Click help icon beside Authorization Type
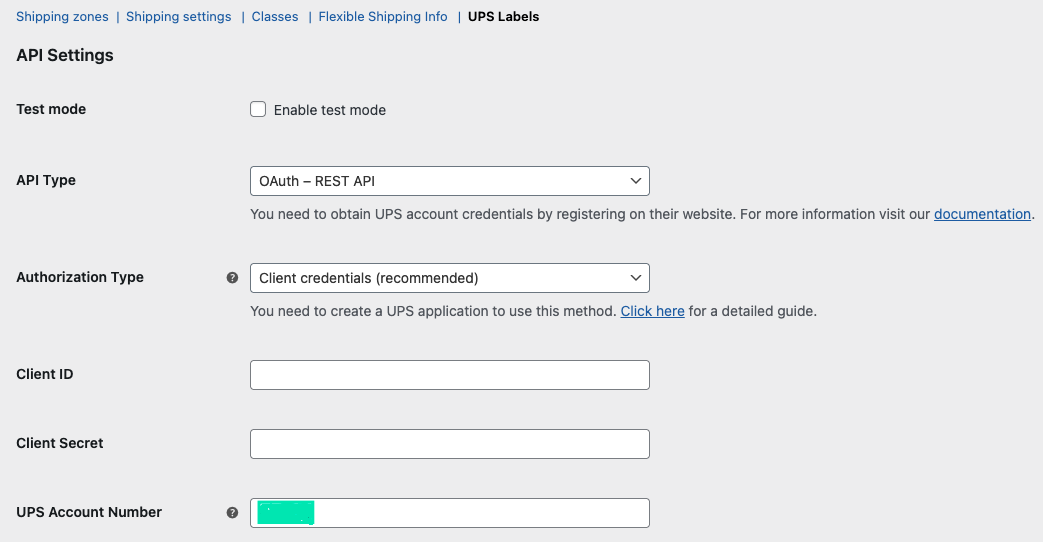Viewport: 1043px width, 542px height. (232, 278)
